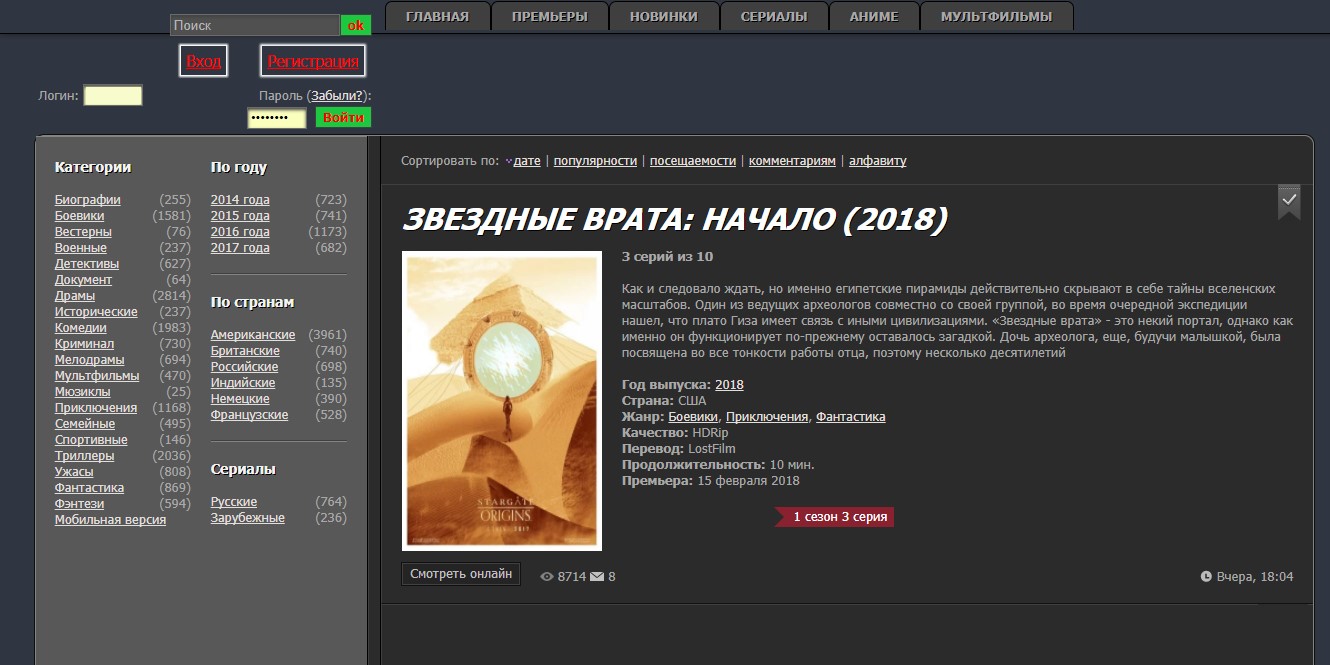Image resolution: width=1330 pixels, height=665 pixels.
Task: Open the Боевики category in sidebar
Action: [80, 216]
